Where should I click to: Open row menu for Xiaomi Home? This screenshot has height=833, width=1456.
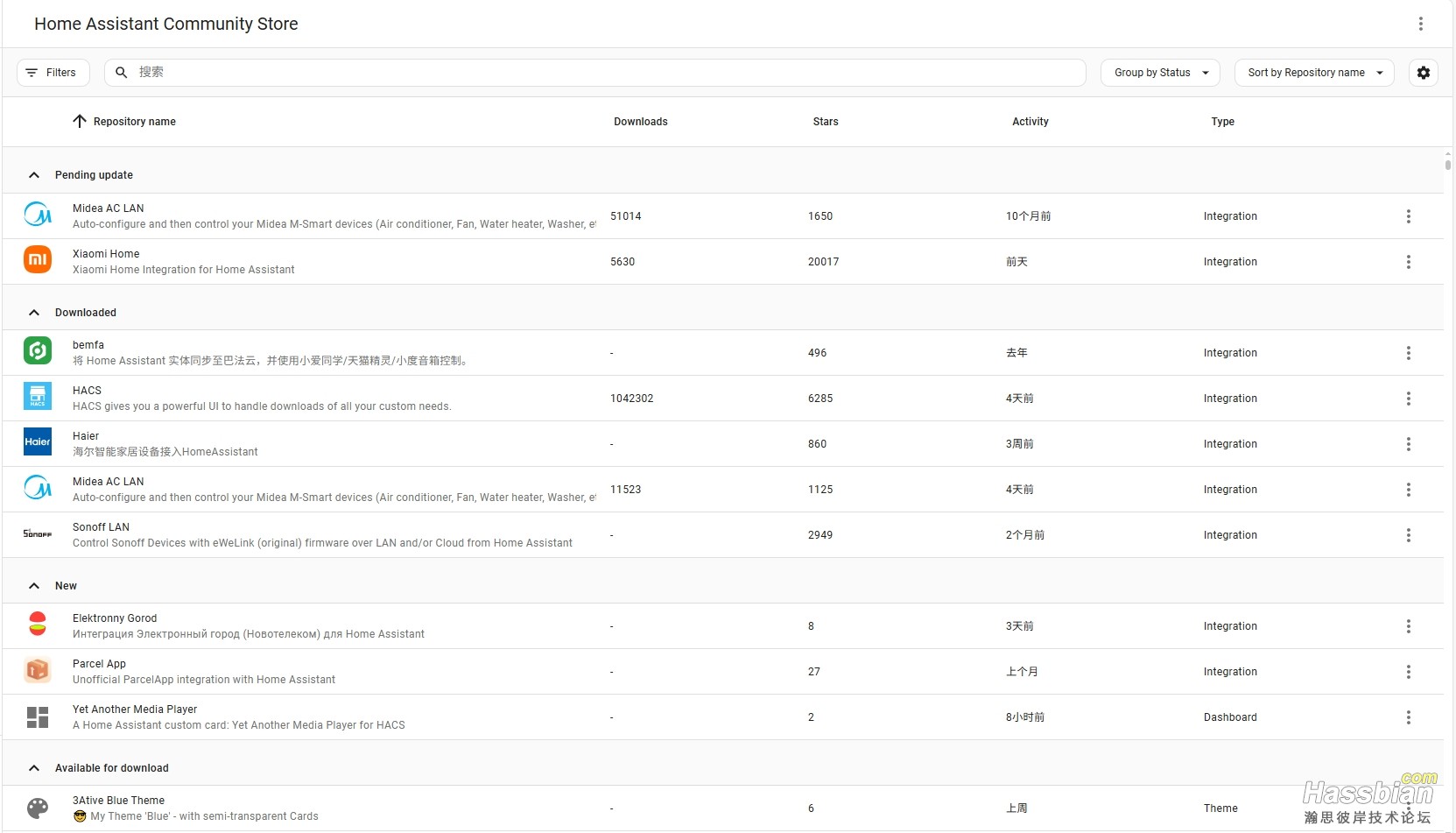(1408, 262)
